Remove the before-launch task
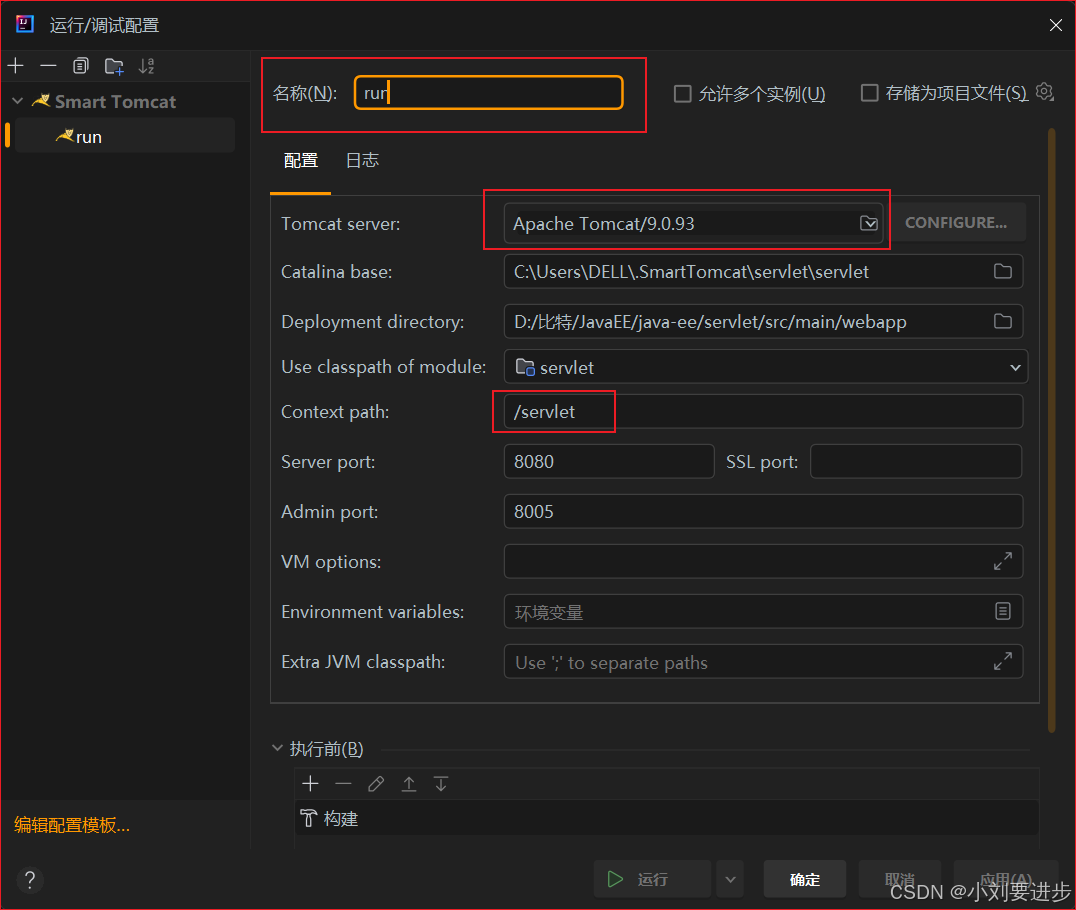Screen dimensions: 1076x910 (343, 784)
